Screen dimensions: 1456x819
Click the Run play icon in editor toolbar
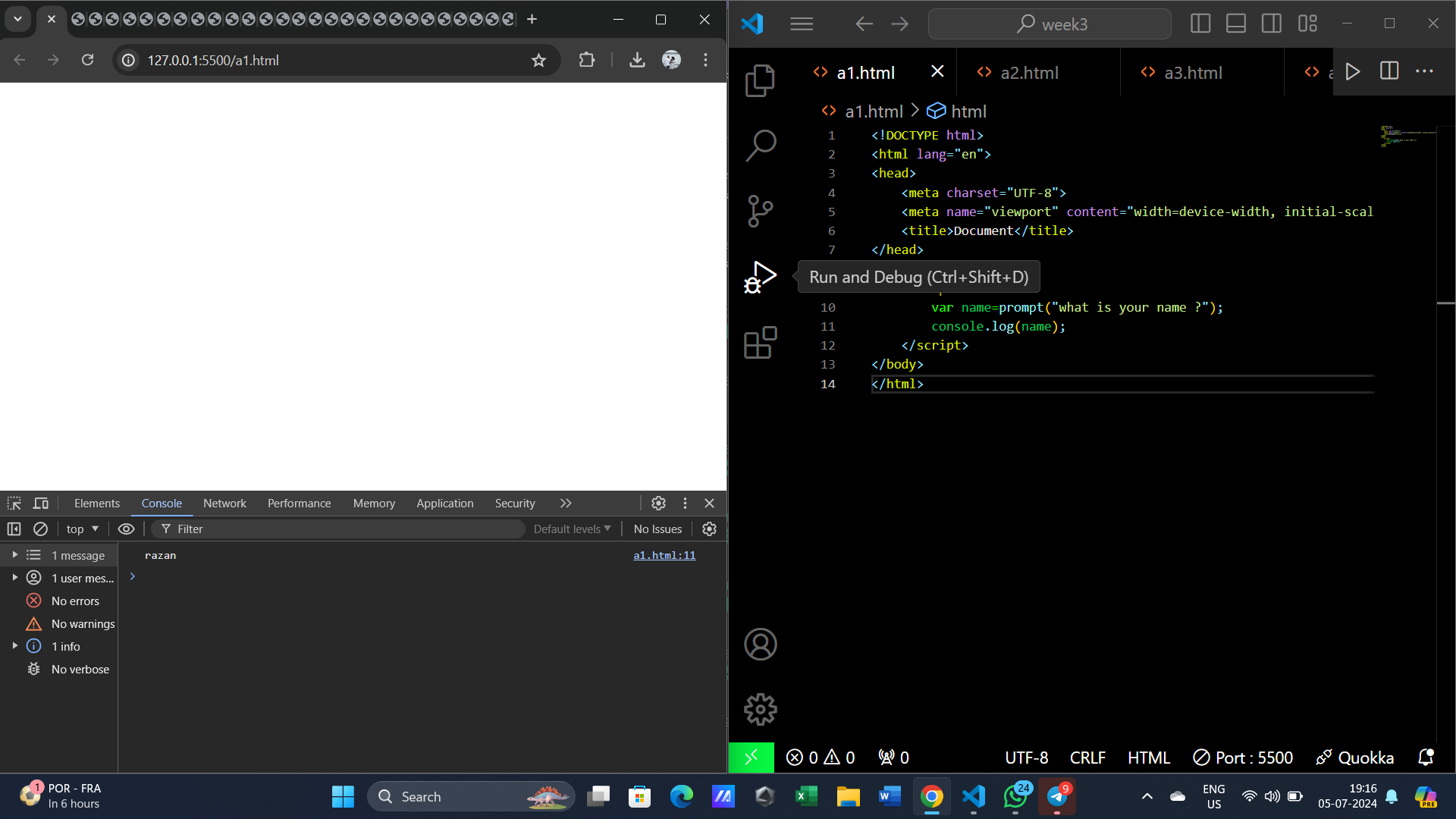[x=1352, y=71]
